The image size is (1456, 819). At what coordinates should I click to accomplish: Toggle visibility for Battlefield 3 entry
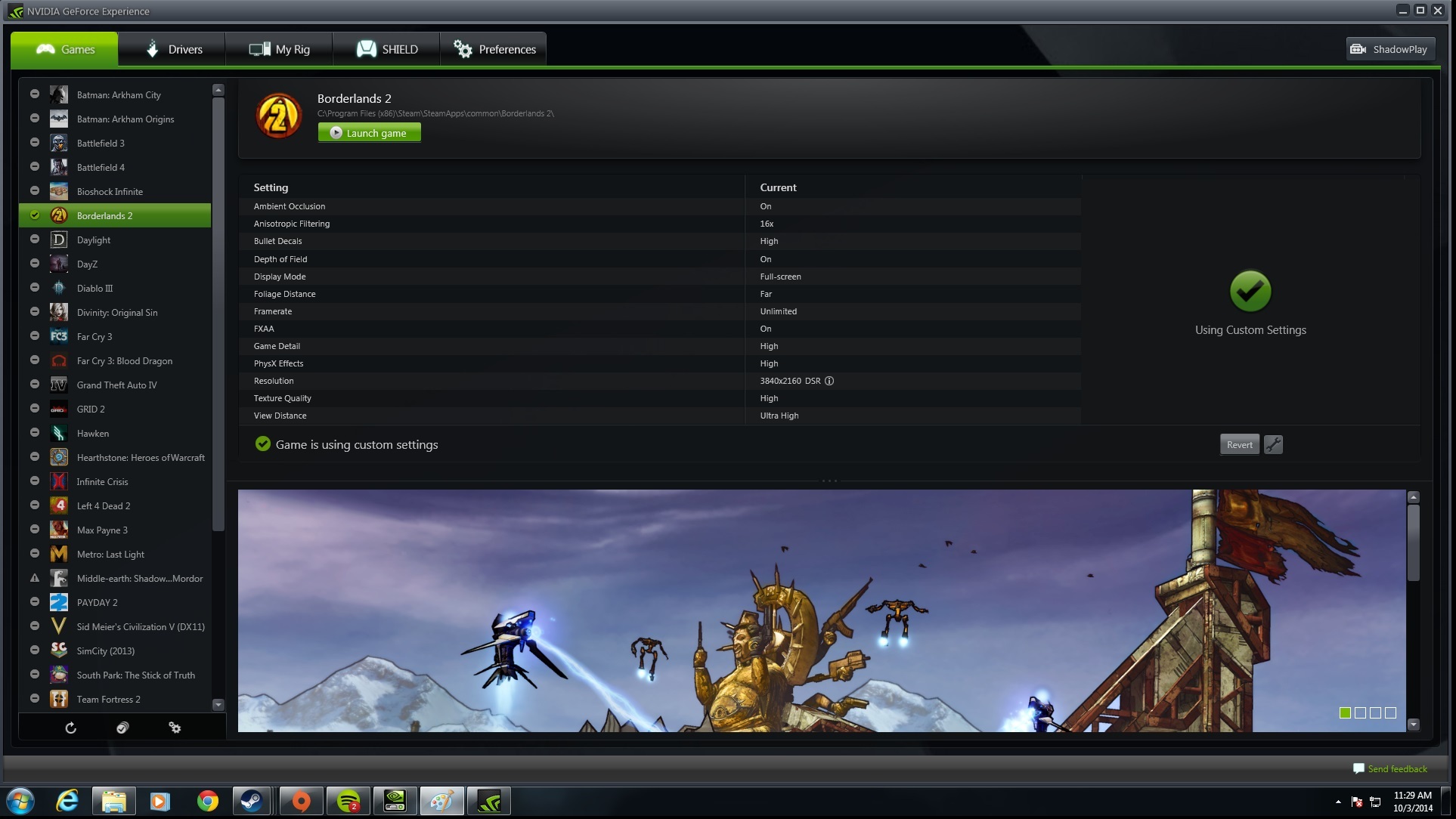(x=34, y=142)
